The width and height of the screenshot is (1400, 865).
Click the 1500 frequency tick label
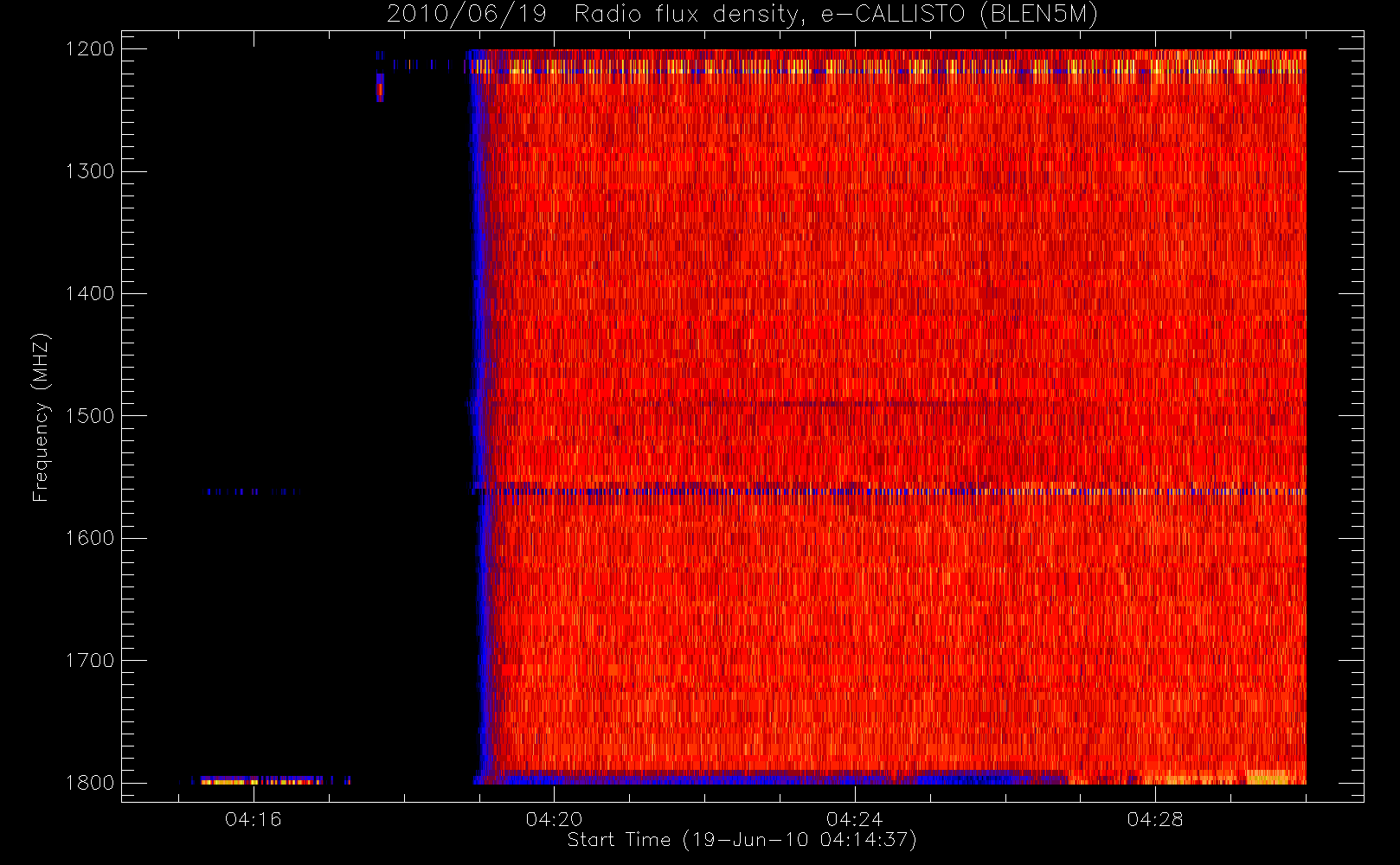[90, 416]
